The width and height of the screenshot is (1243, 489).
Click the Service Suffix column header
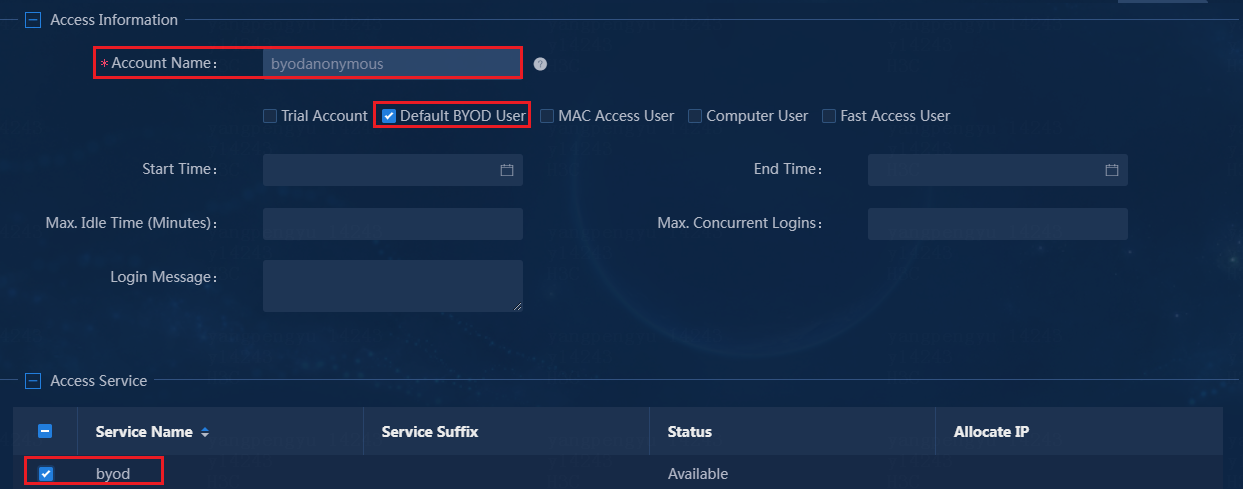tap(430, 432)
